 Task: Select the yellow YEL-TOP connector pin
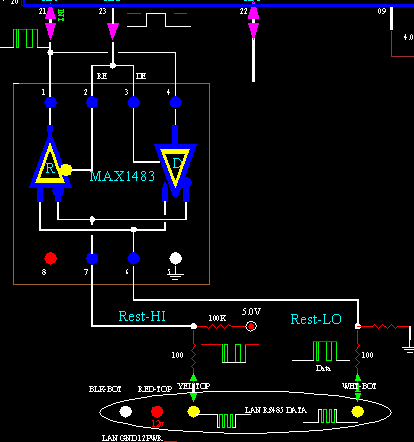coord(193,411)
